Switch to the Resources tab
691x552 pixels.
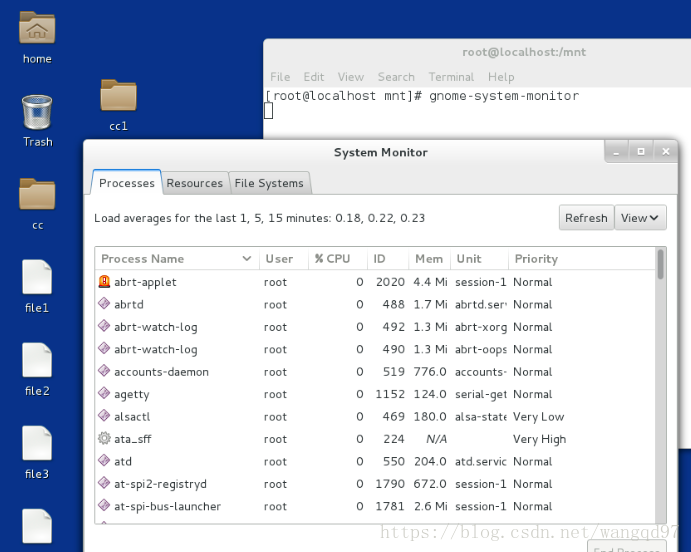[194, 183]
